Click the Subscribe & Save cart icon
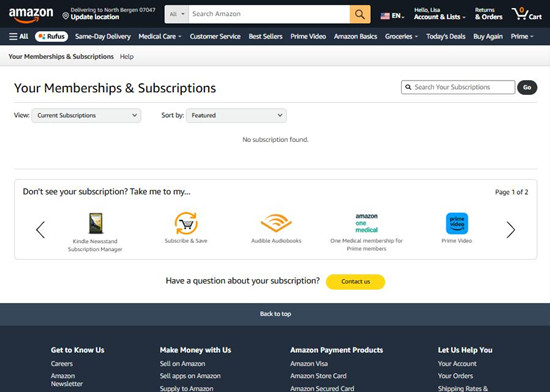Screen dimensions: 550x392 point(186,223)
